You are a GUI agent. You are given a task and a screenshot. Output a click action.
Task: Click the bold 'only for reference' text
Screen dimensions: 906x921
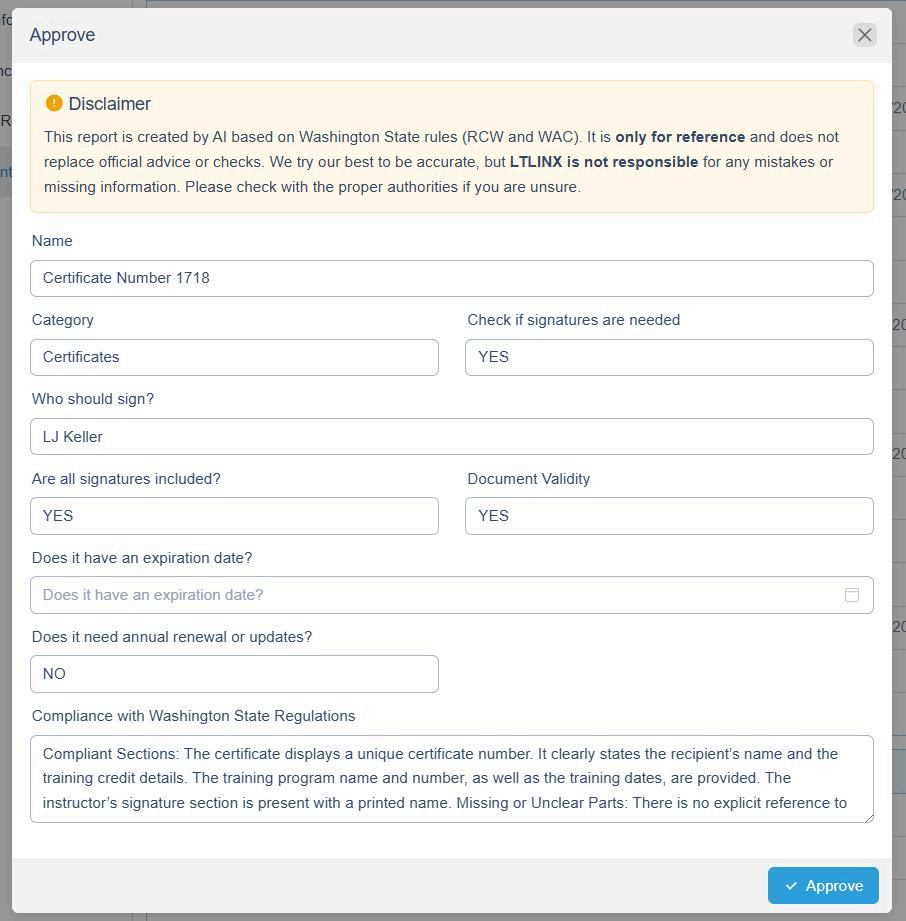pyautogui.click(x=680, y=137)
